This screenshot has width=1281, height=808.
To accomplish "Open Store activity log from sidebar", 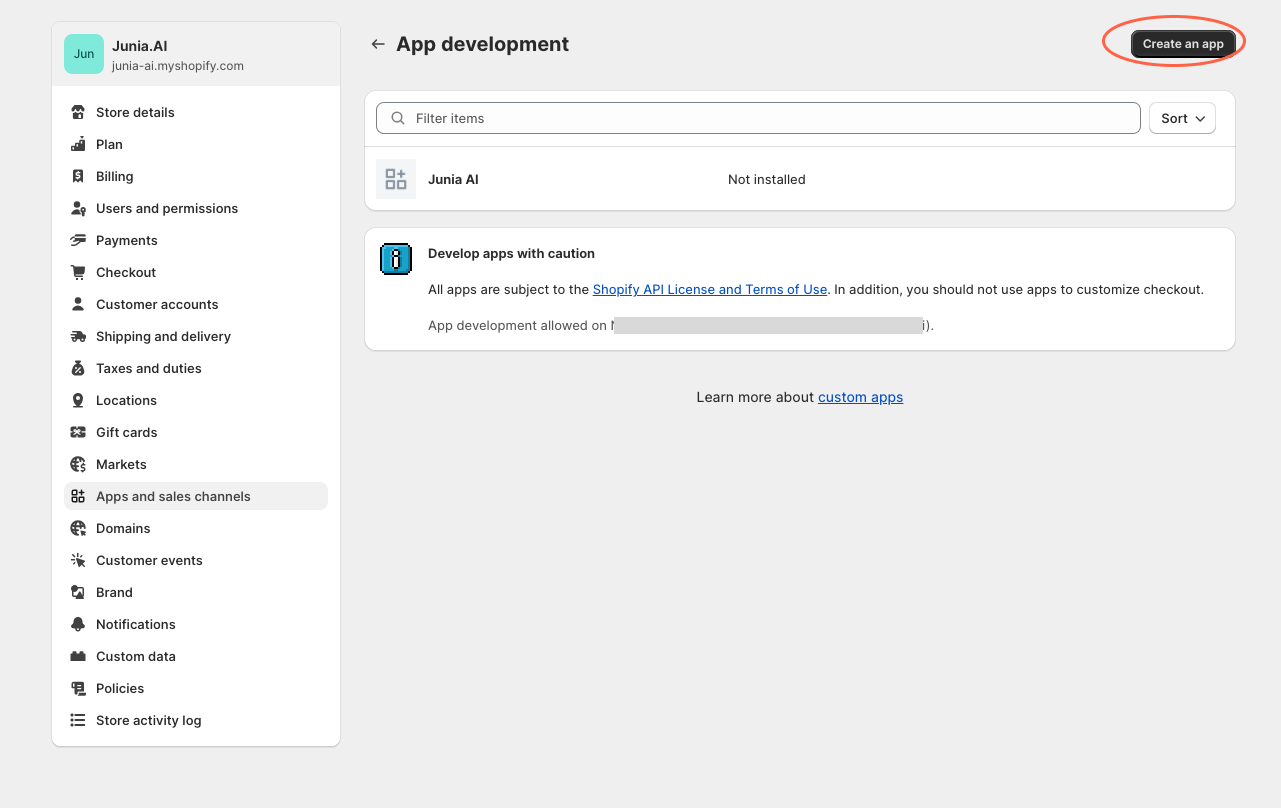I will point(148,720).
